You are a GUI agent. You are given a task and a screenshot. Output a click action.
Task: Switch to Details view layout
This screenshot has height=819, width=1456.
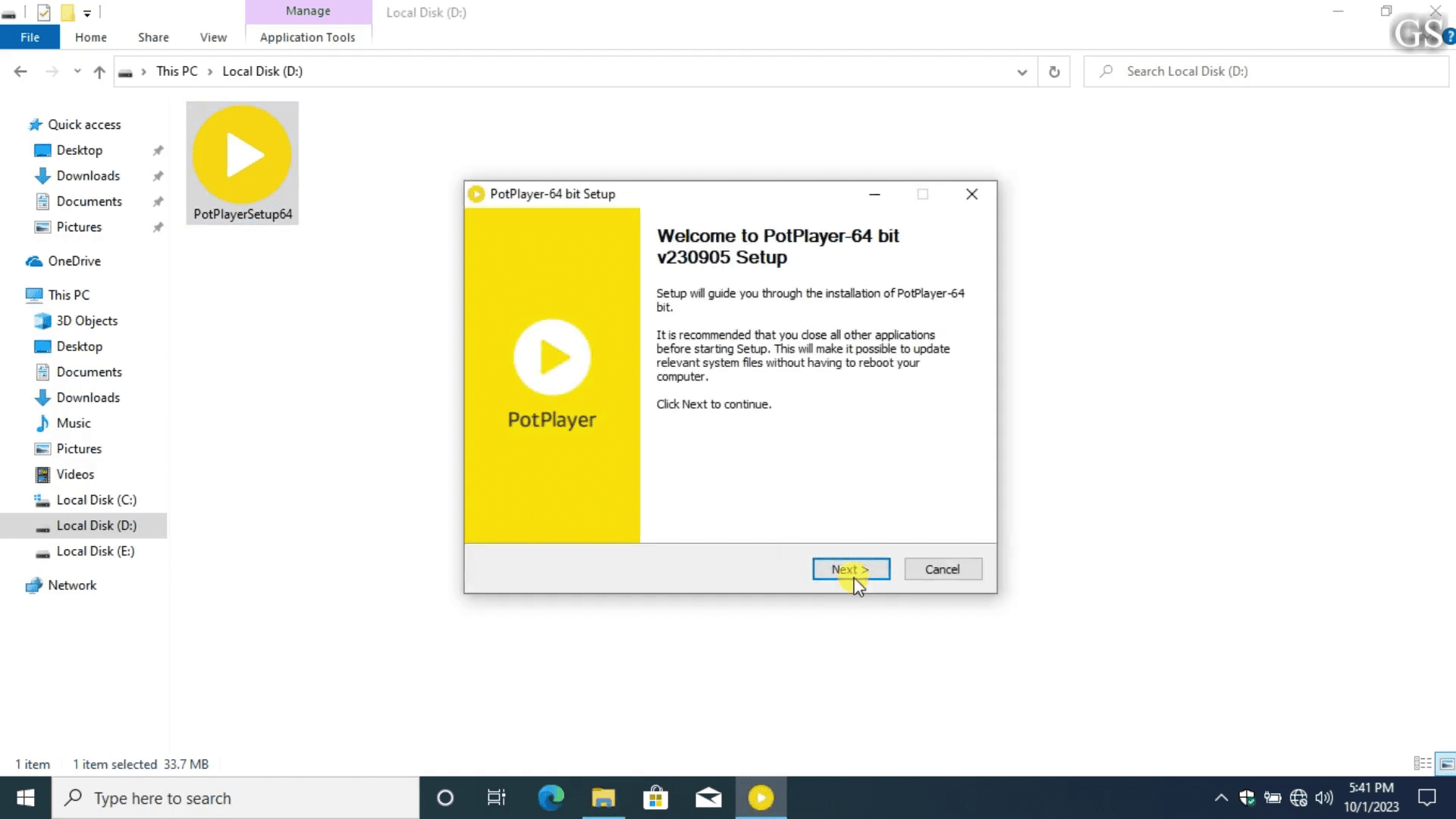tap(1423, 764)
